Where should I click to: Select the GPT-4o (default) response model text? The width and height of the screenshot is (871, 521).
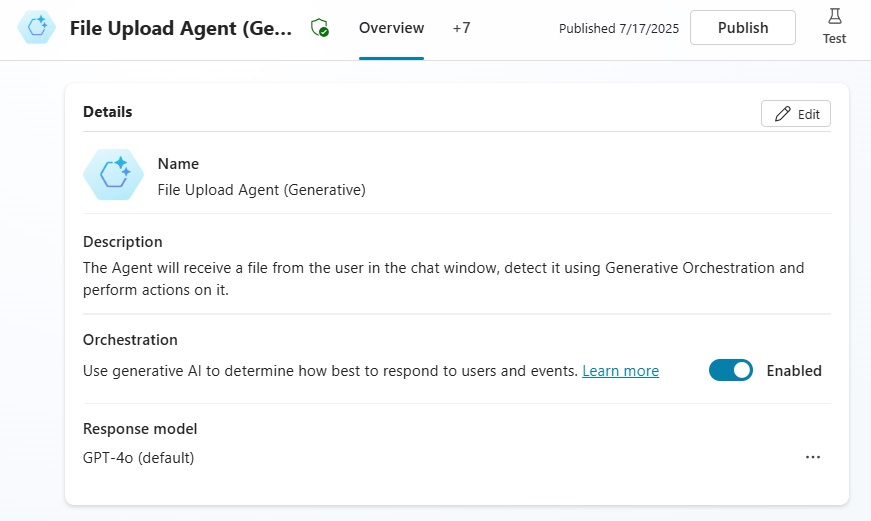pos(138,458)
